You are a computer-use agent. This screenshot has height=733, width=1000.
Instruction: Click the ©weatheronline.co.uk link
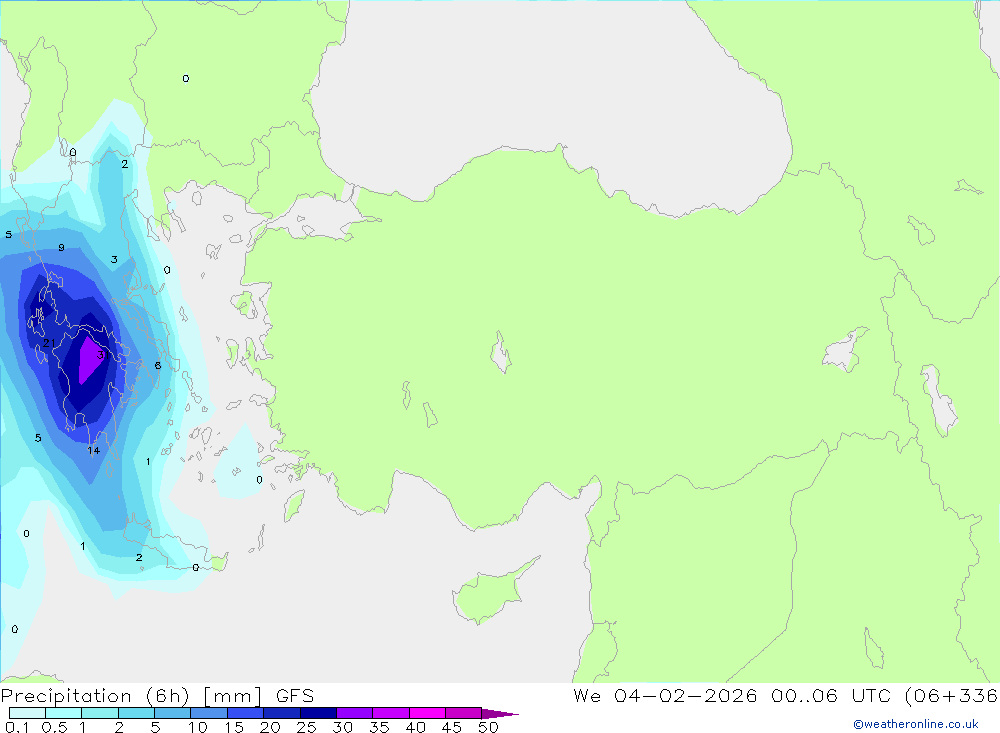[x=916, y=724]
